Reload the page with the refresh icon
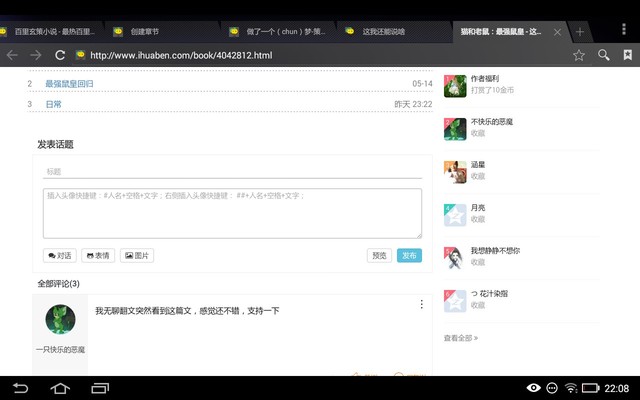 click(60, 55)
